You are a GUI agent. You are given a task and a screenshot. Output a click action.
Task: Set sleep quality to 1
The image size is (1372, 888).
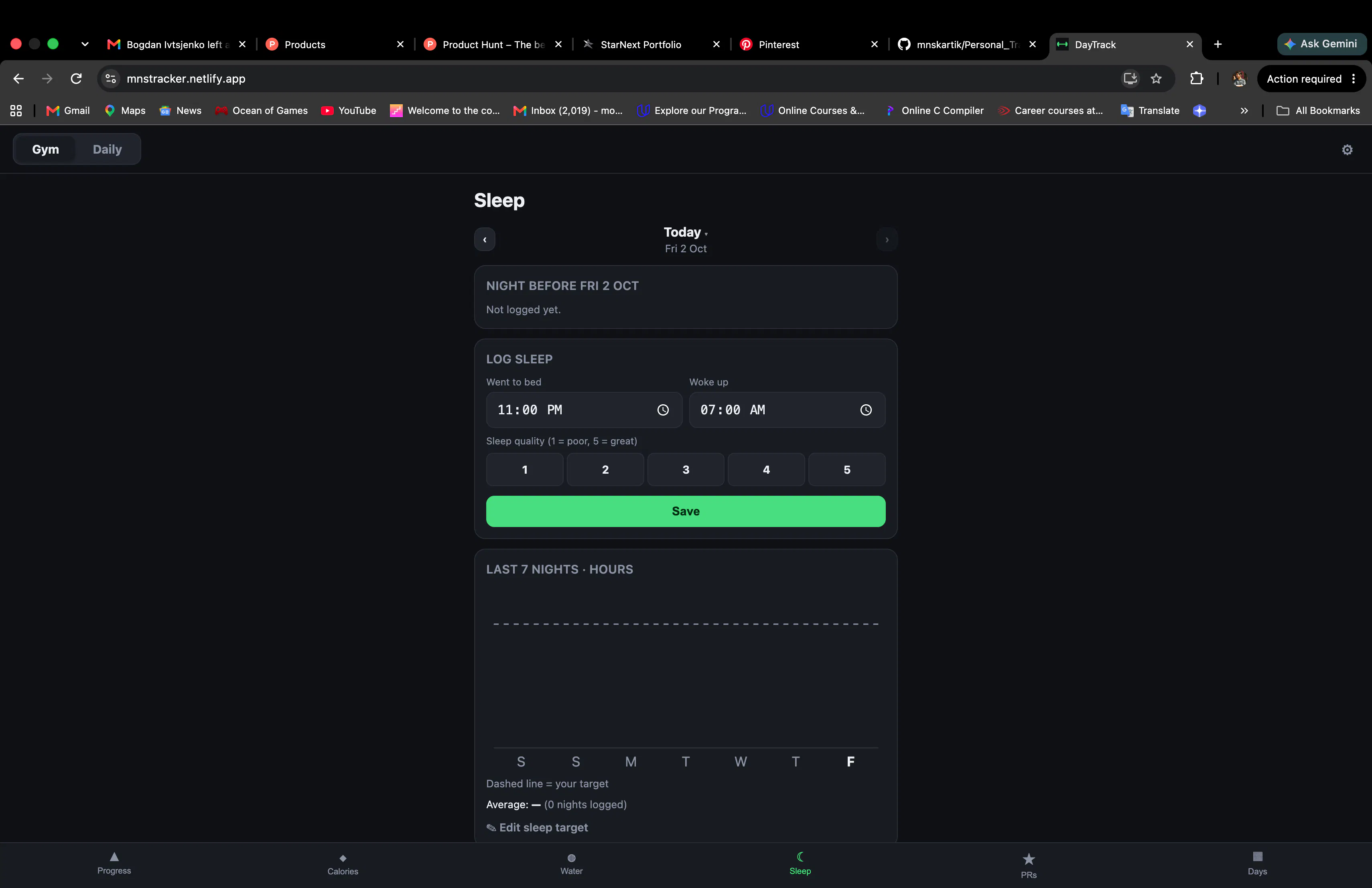tap(525, 470)
